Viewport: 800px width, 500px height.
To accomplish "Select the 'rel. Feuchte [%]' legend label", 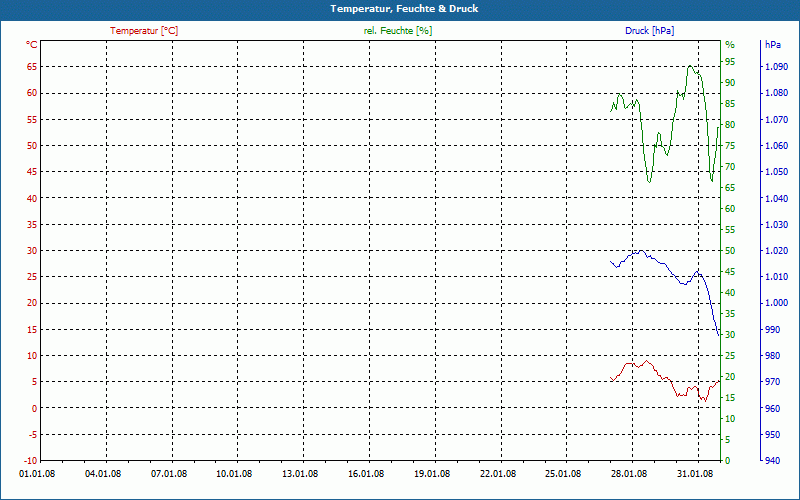I will click(x=397, y=31).
